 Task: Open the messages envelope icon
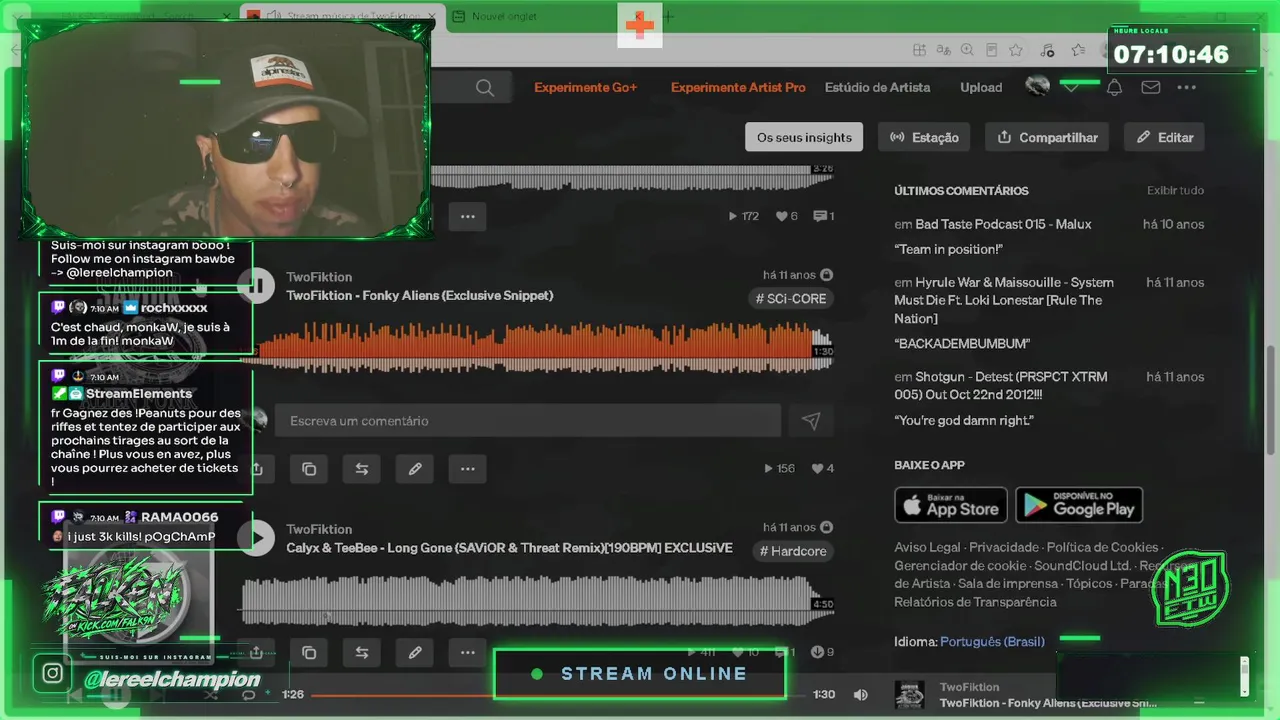tap(1151, 88)
